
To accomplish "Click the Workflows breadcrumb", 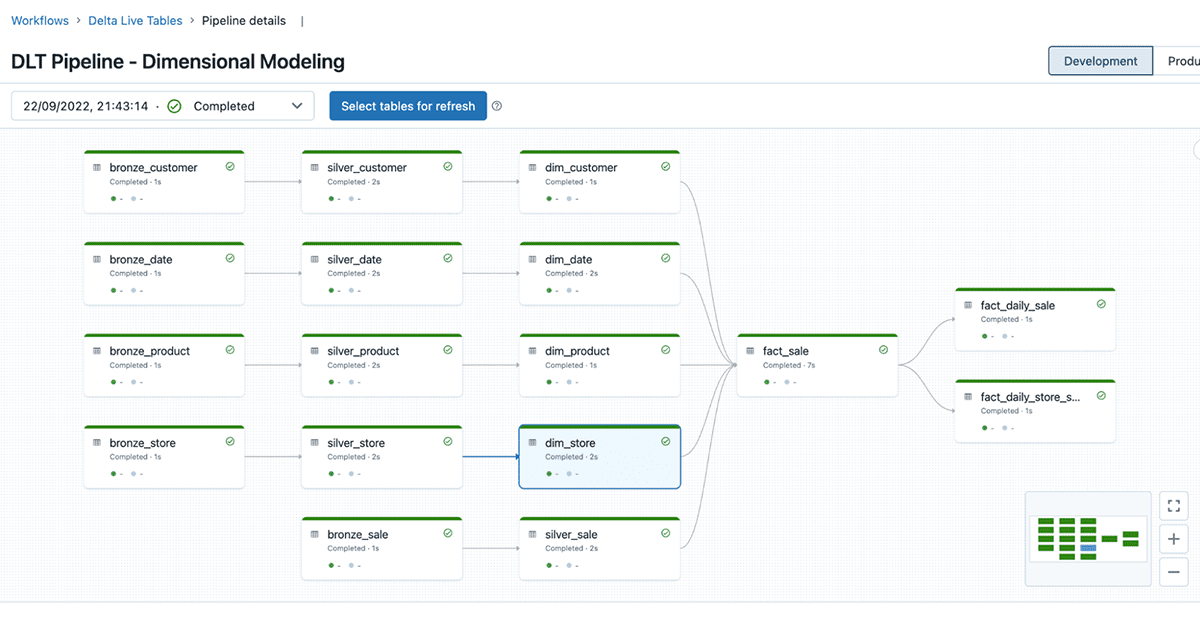I will [x=40, y=20].
